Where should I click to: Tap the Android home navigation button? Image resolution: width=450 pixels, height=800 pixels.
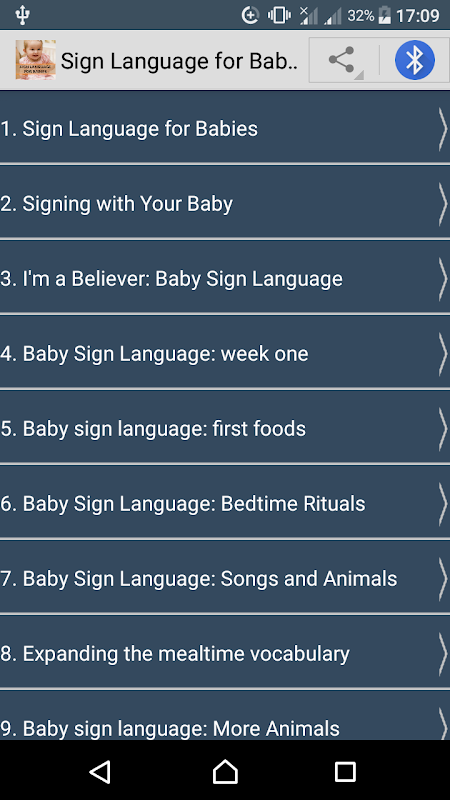coord(225,771)
